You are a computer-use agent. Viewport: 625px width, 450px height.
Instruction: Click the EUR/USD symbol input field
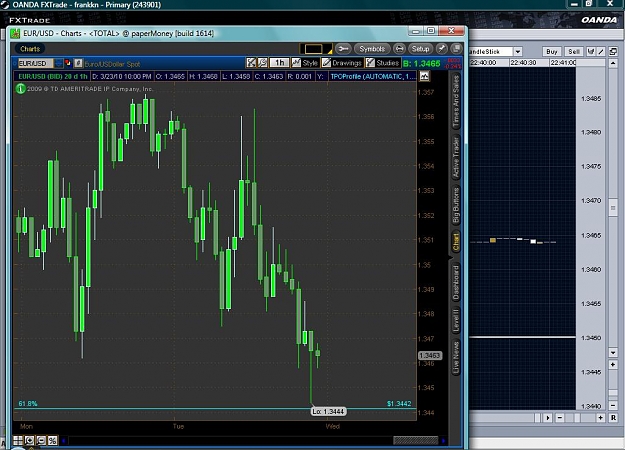coord(35,63)
